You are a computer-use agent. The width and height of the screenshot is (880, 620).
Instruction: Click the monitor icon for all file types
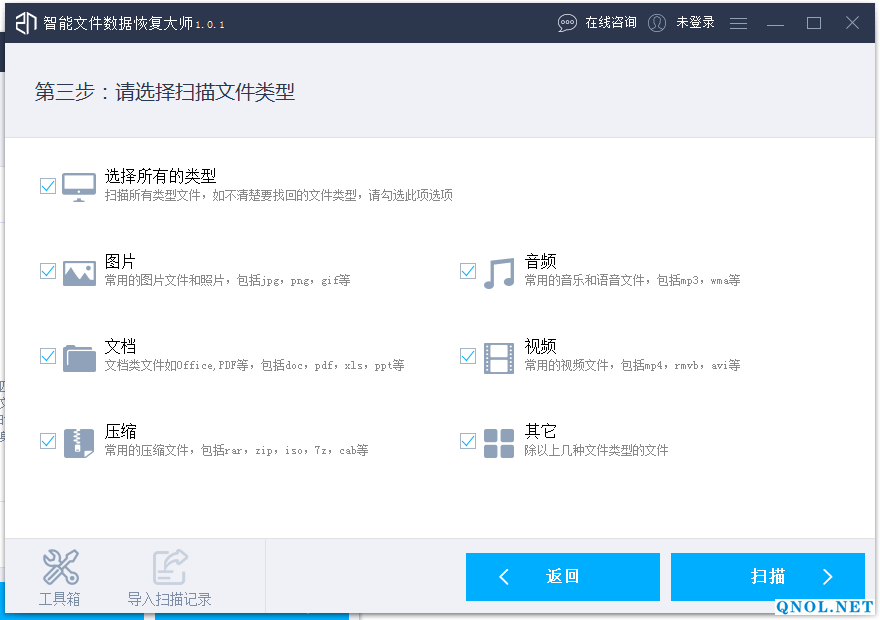point(78,185)
